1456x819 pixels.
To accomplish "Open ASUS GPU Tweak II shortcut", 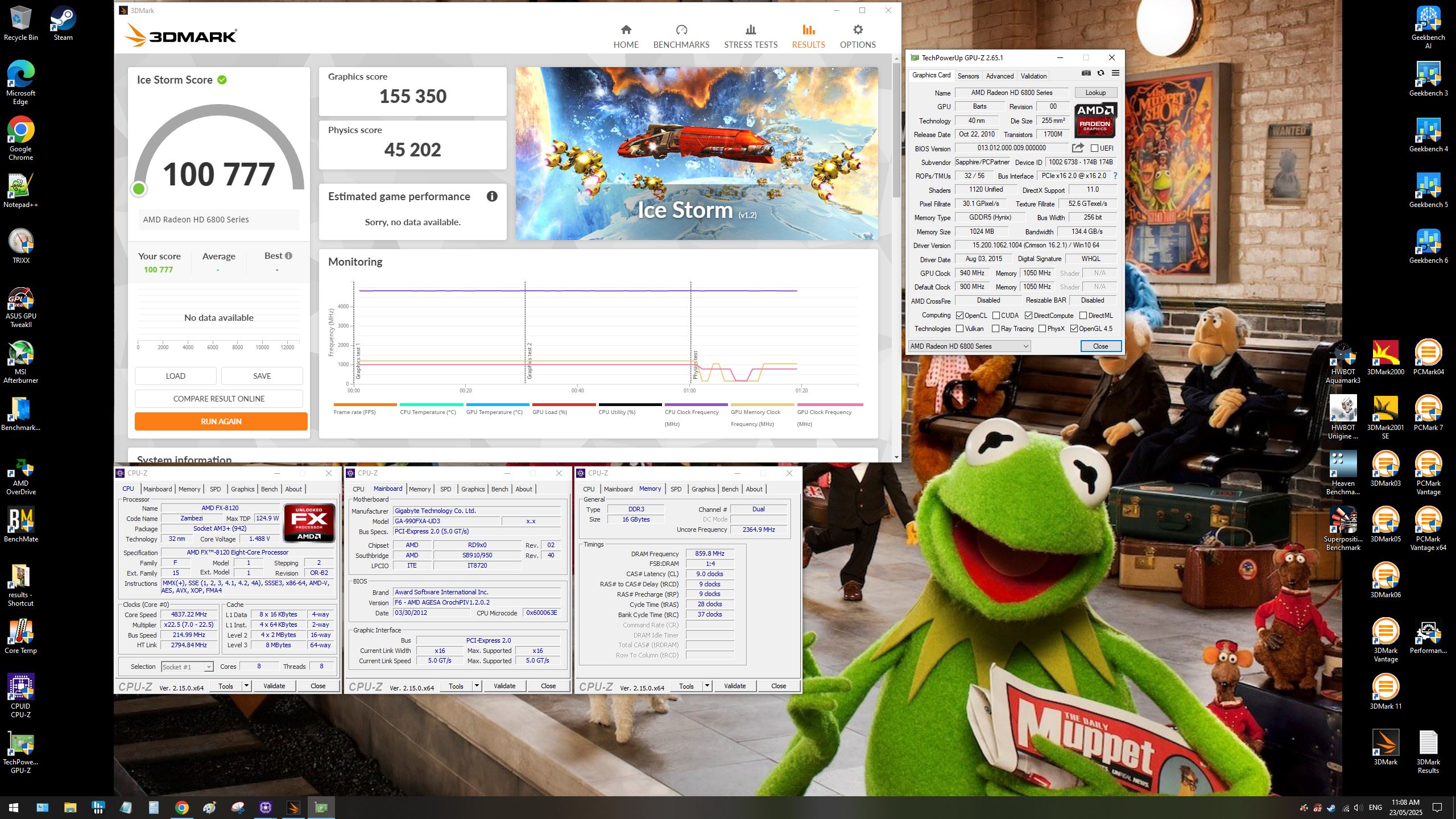I will point(20,308).
